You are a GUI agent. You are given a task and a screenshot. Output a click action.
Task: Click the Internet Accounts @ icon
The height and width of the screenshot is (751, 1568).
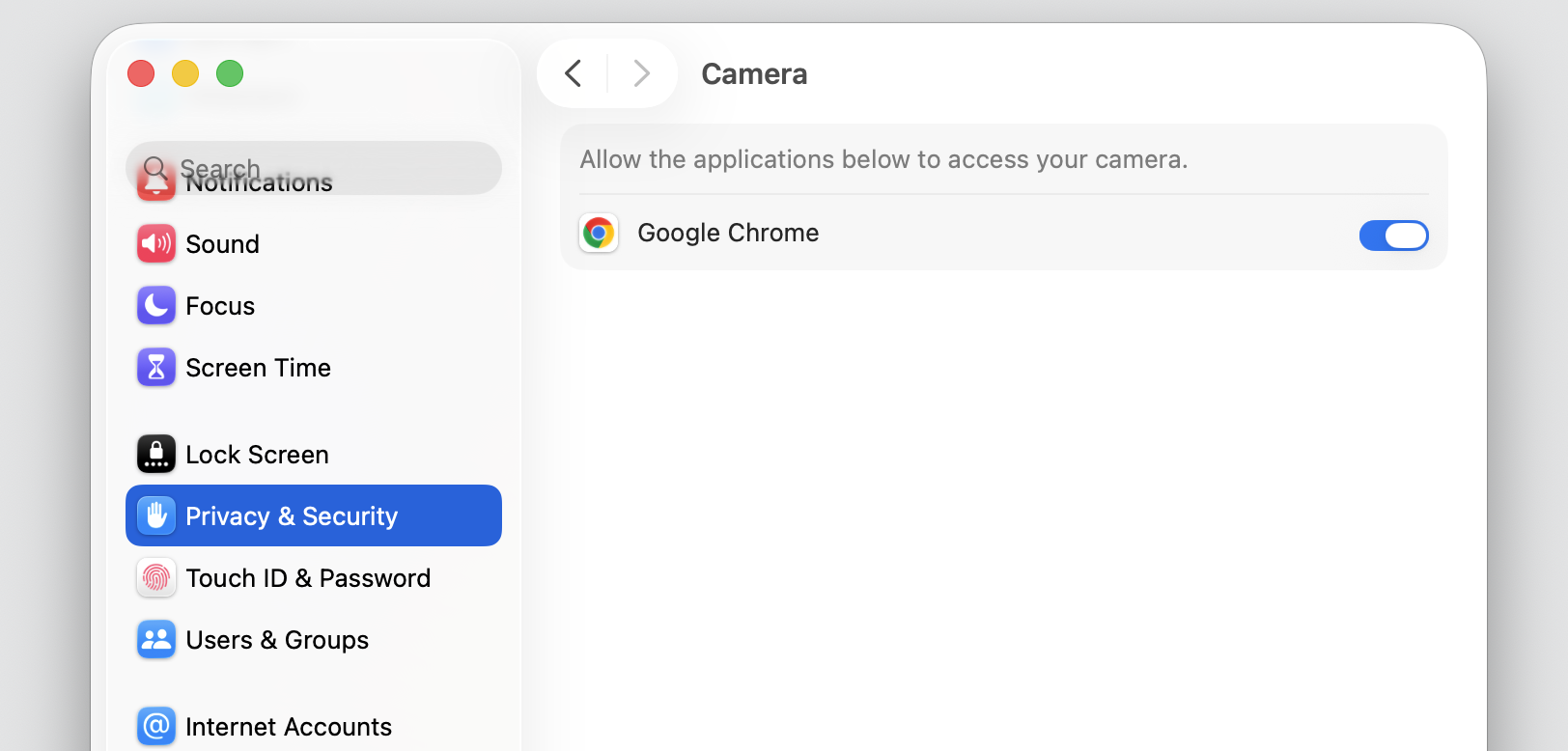(x=156, y=727)
